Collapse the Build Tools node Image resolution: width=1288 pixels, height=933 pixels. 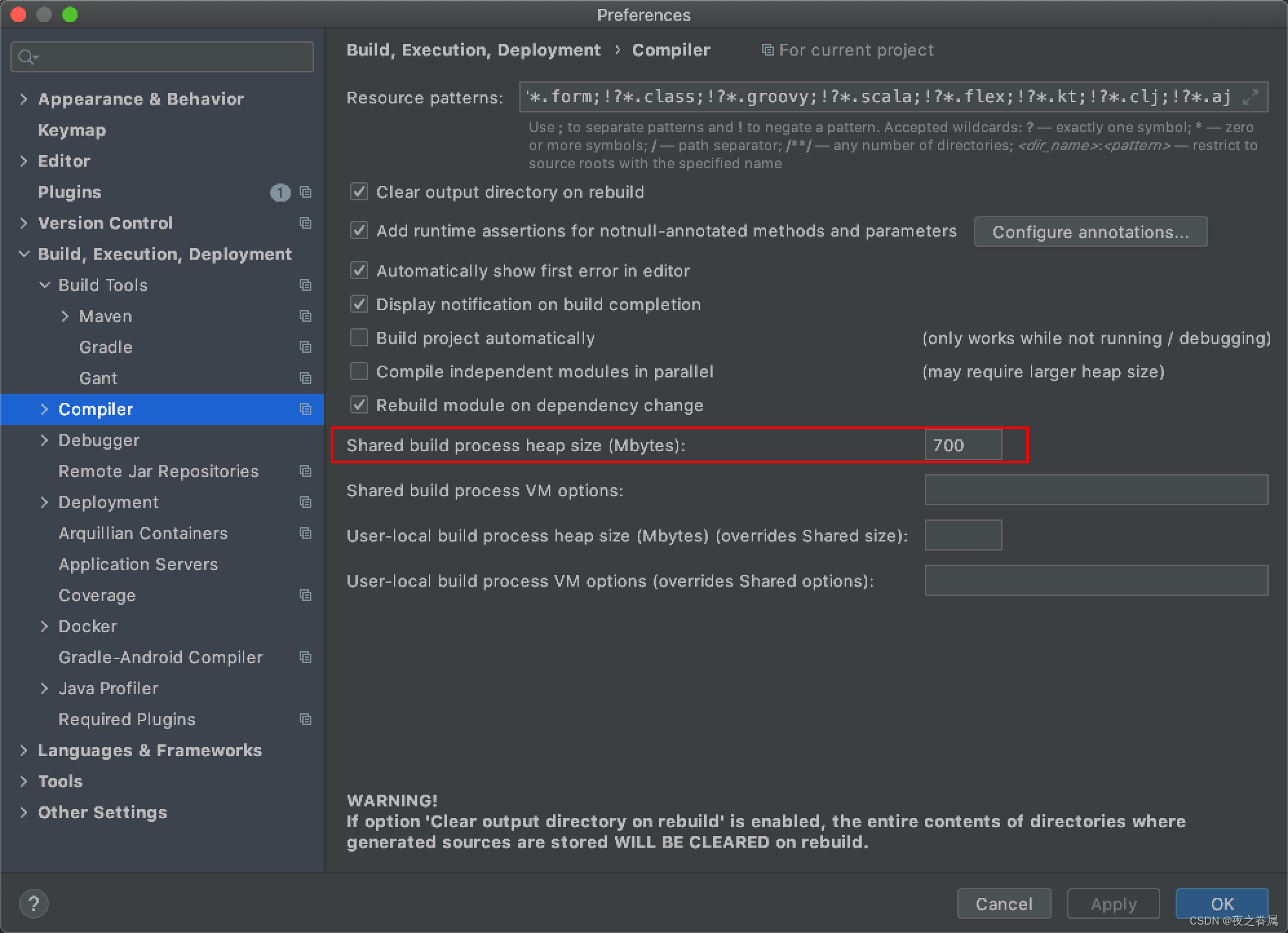click(x=45, y=285)
